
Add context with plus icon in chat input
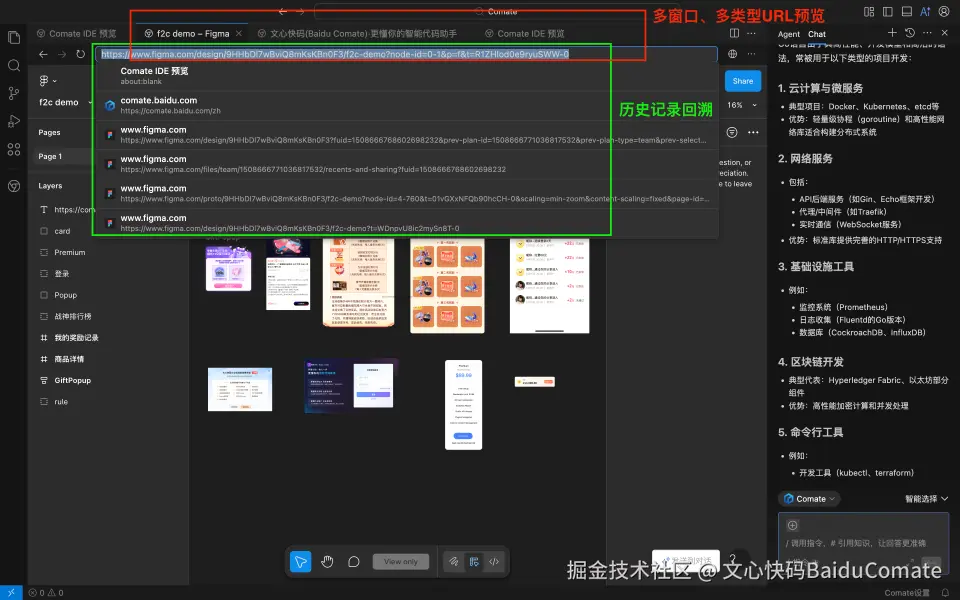(792, 525)
